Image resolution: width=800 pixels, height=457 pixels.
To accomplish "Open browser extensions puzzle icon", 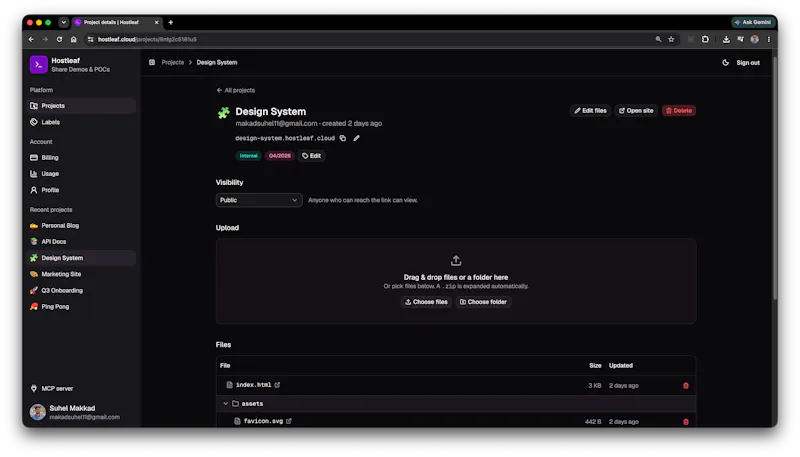I will 705,39.
